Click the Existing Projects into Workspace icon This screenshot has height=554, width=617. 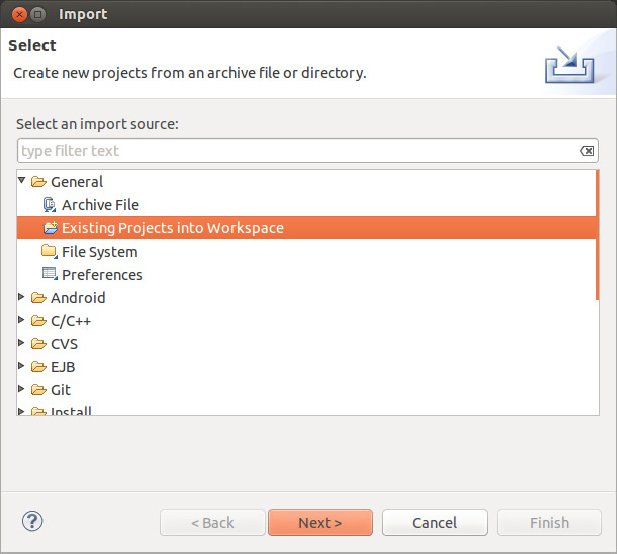pos(50,228)
